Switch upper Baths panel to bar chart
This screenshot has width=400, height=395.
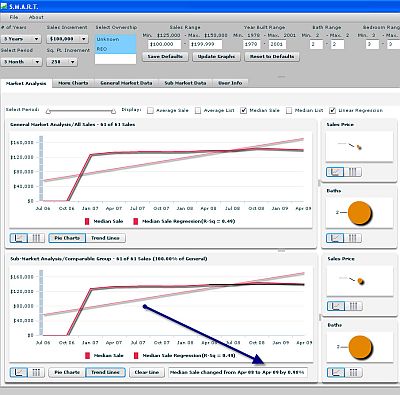352,238
